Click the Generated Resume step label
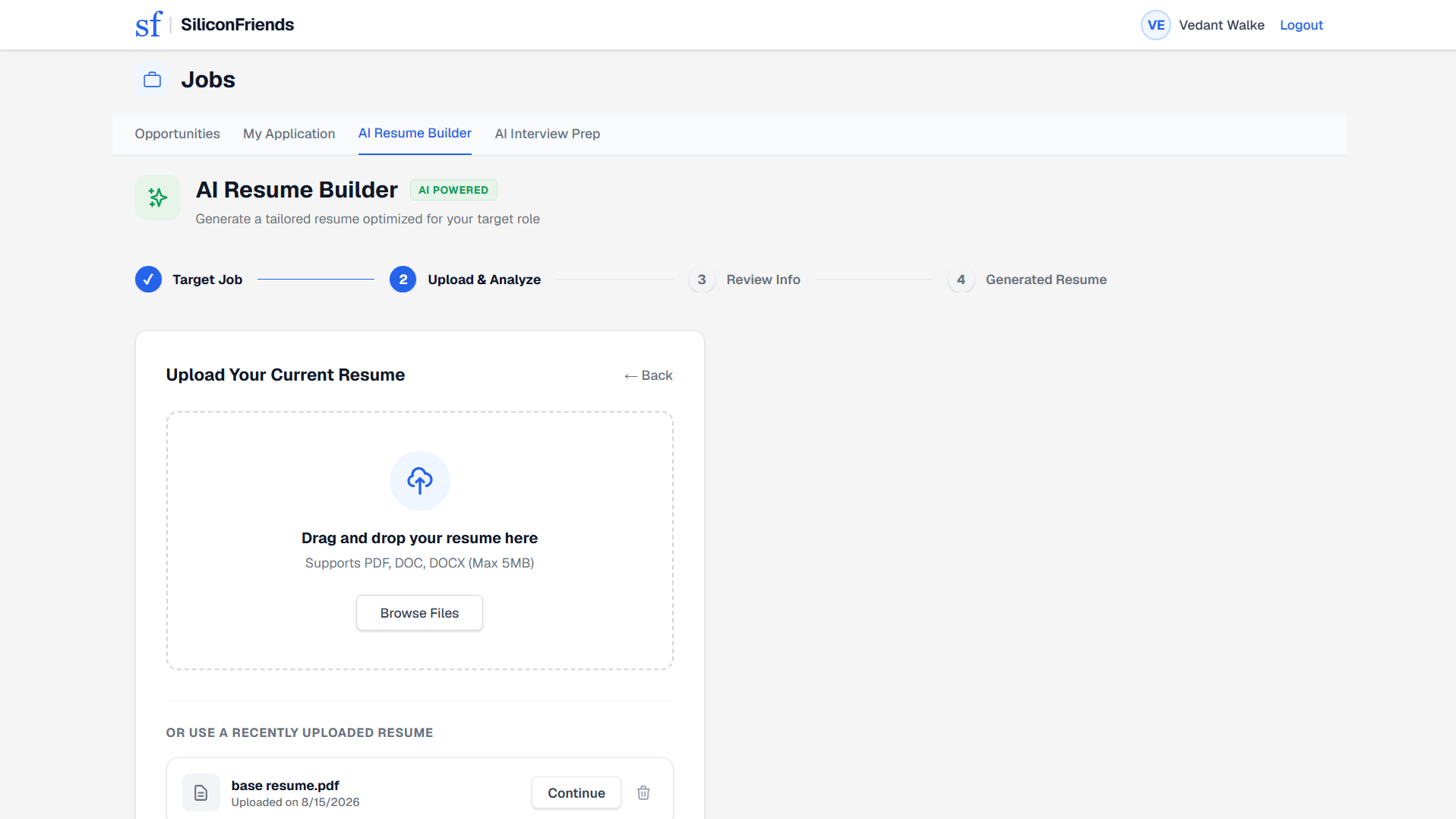This screenshot has height=819, width=1456. 1046,280
